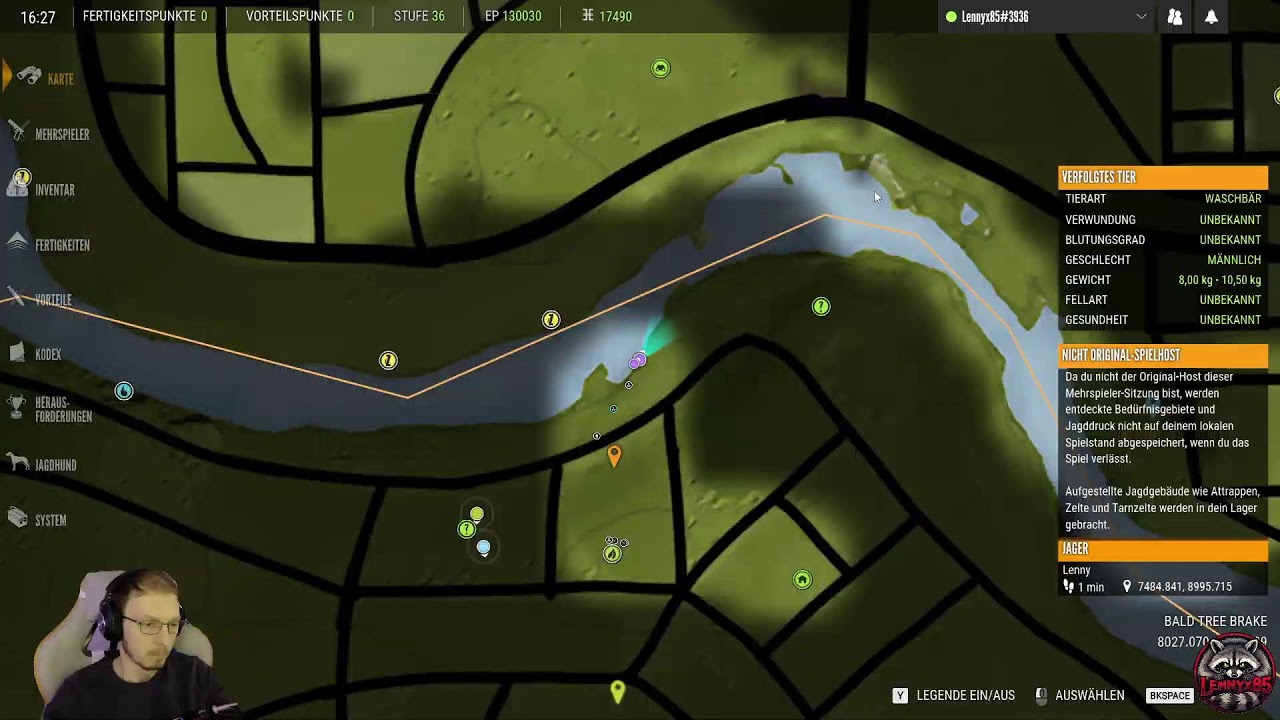Image resolution: width=1280 pixels, height=720 pixels.
Task: Click the small track marker above orange waypoint
Action: (x=596, y=436)
